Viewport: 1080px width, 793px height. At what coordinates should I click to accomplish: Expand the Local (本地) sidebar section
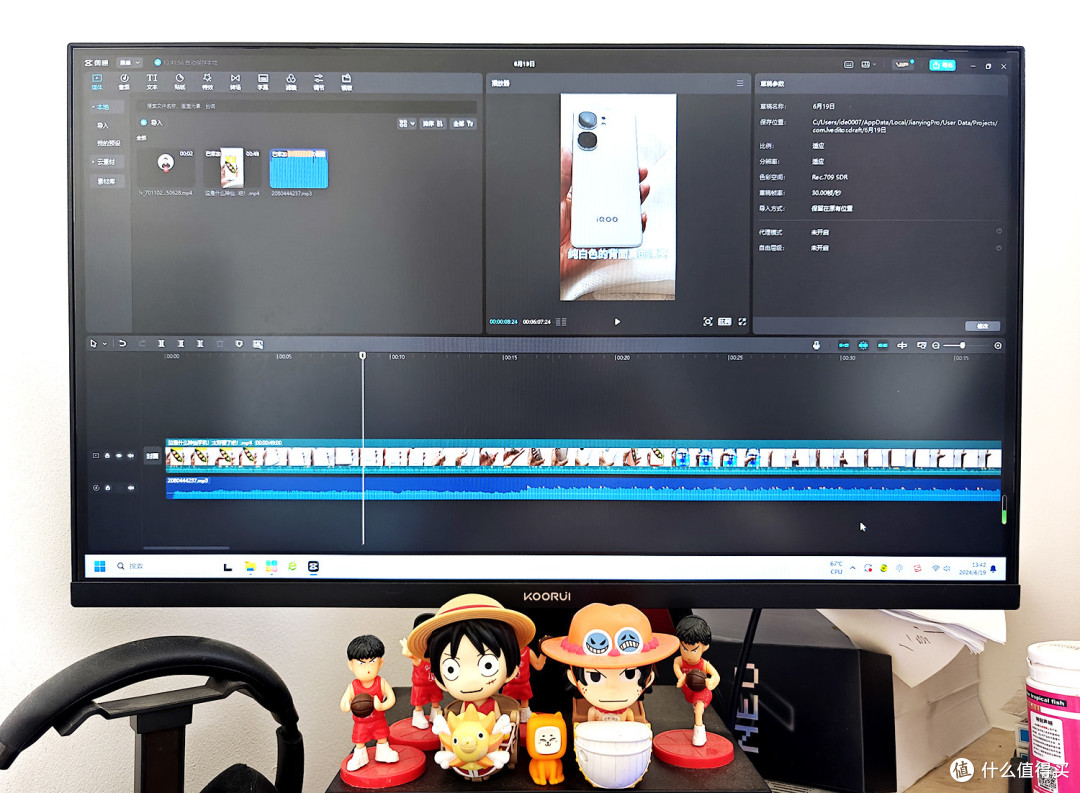tap(106, 107)
